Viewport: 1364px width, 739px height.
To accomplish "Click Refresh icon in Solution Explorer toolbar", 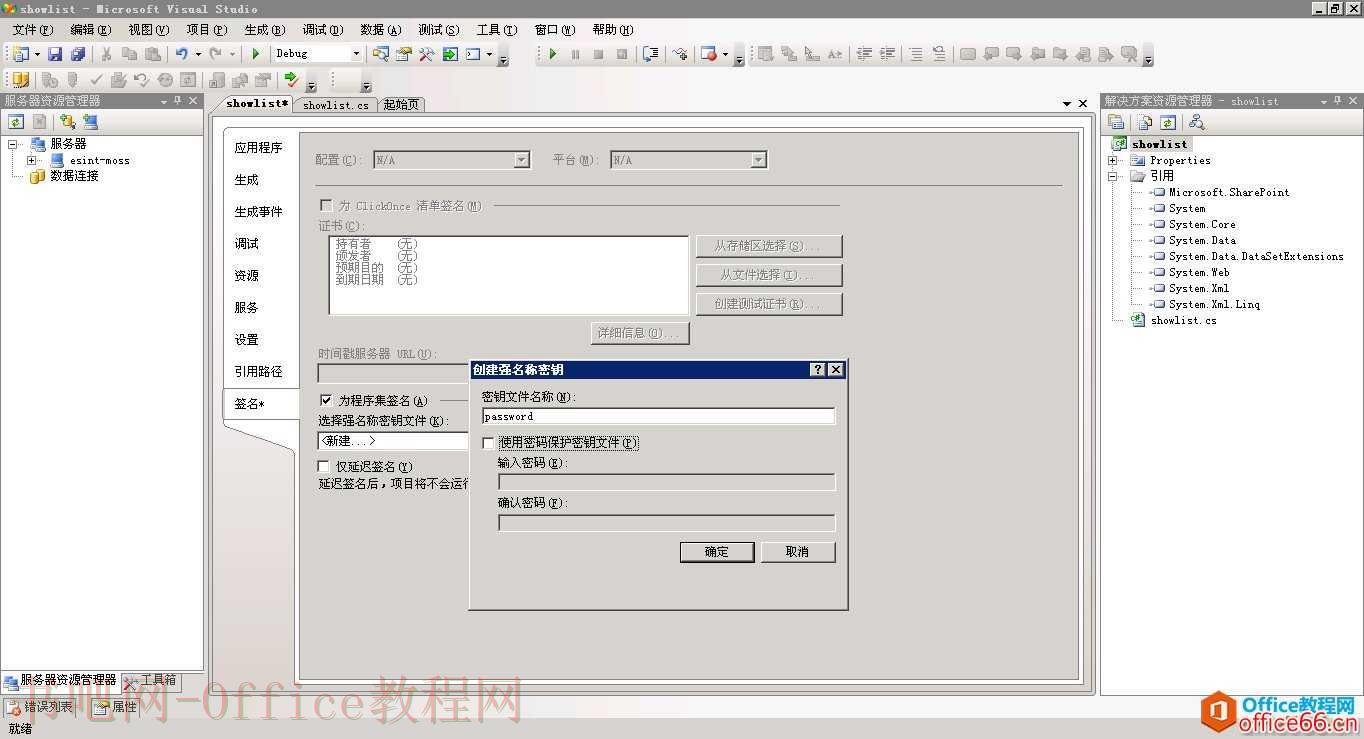I will click(1168, 122).
